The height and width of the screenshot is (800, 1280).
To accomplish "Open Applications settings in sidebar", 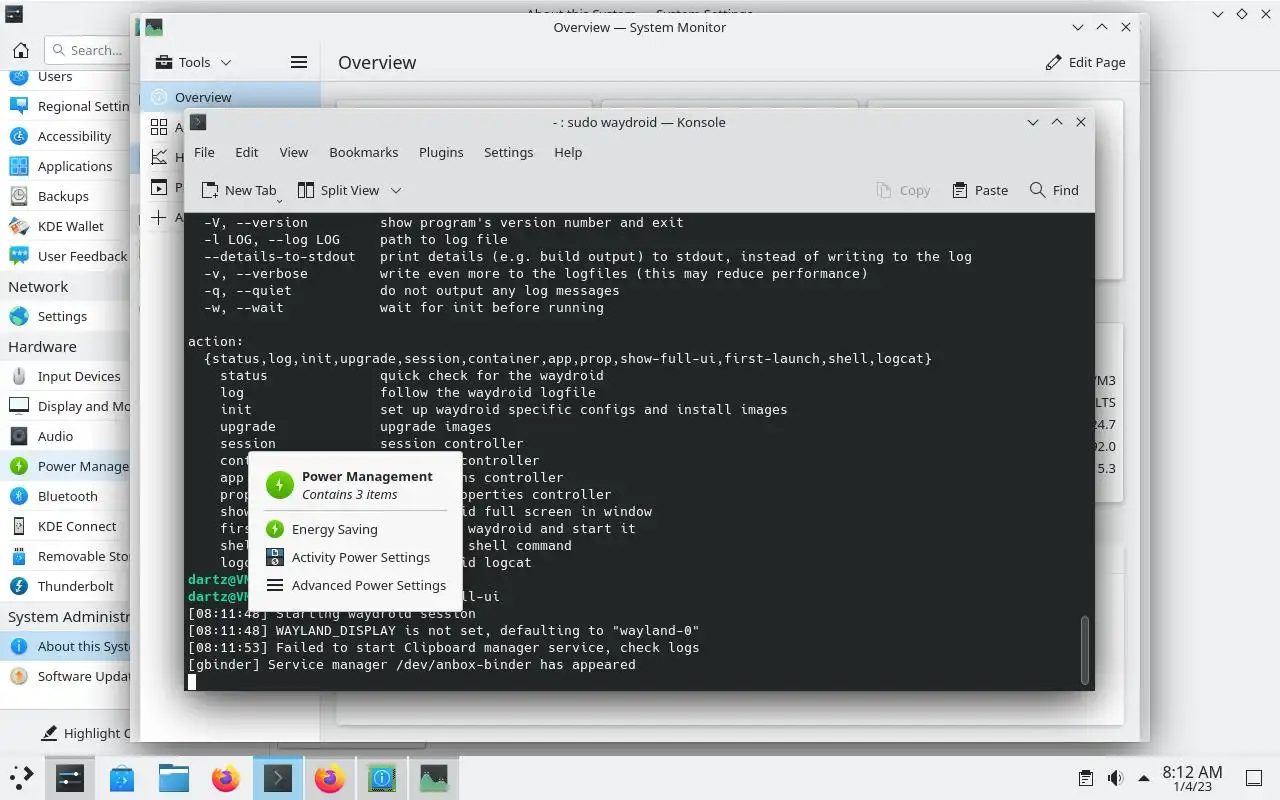I will coord(66,166).
